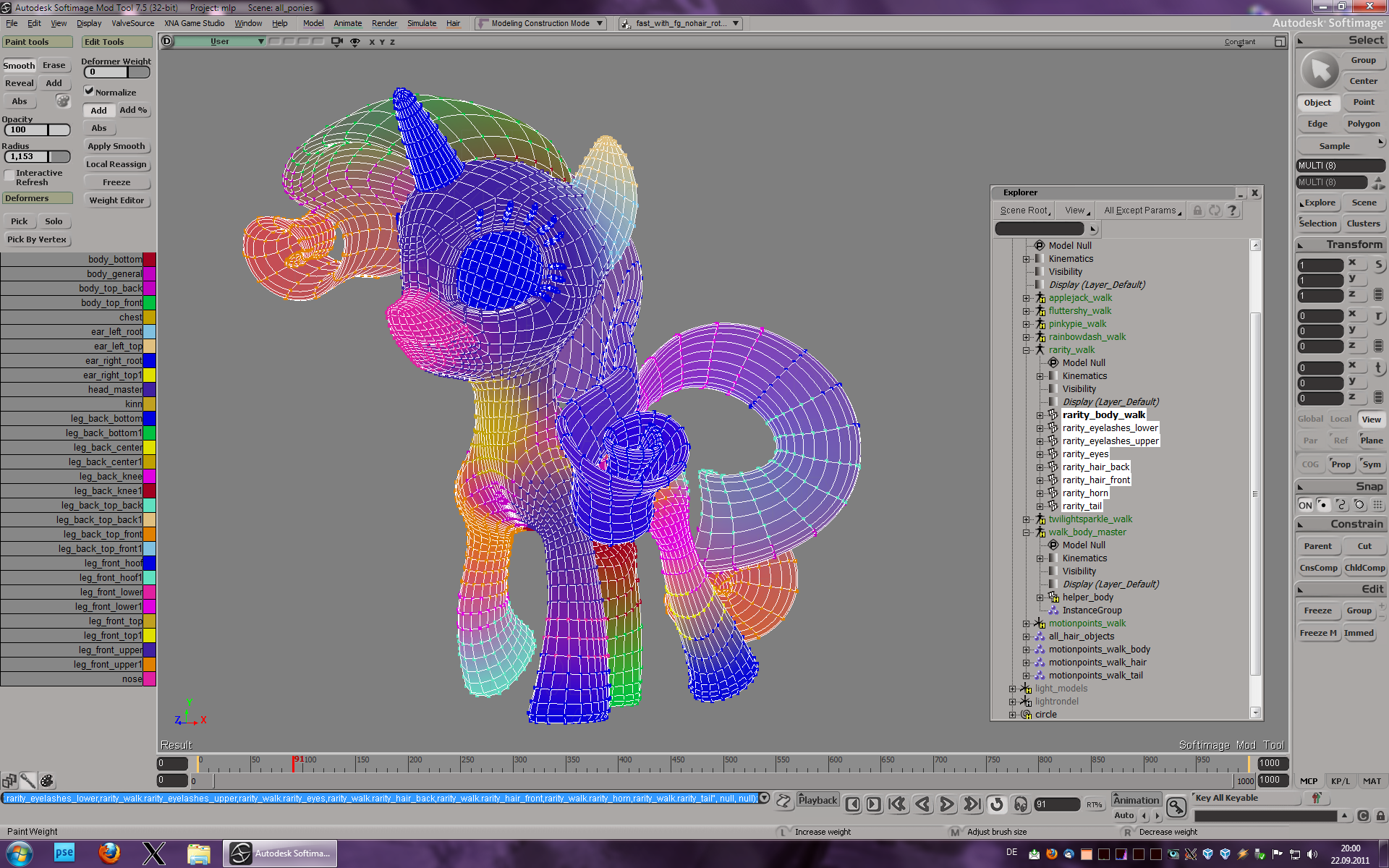The image size is (1389, 868).
Task: Click the viewport camera icon
Action: click(336, 42)
